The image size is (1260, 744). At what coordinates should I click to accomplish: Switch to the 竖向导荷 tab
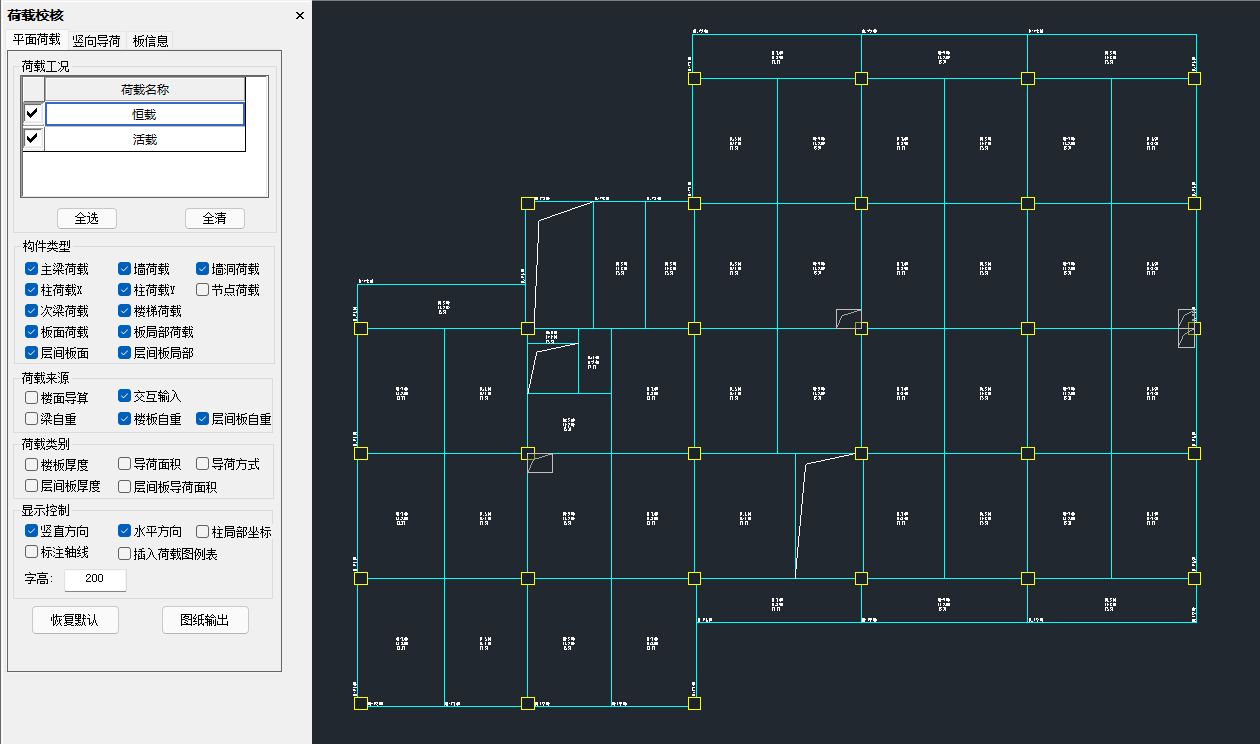[96, 41]
